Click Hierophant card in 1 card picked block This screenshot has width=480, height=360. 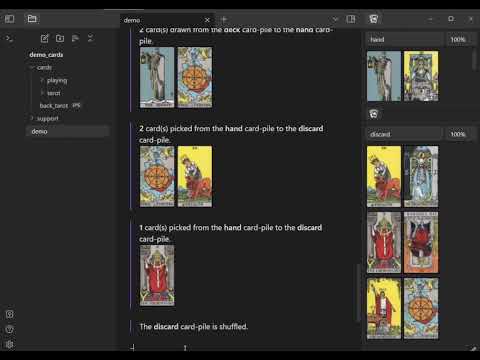tap(157, 276)
